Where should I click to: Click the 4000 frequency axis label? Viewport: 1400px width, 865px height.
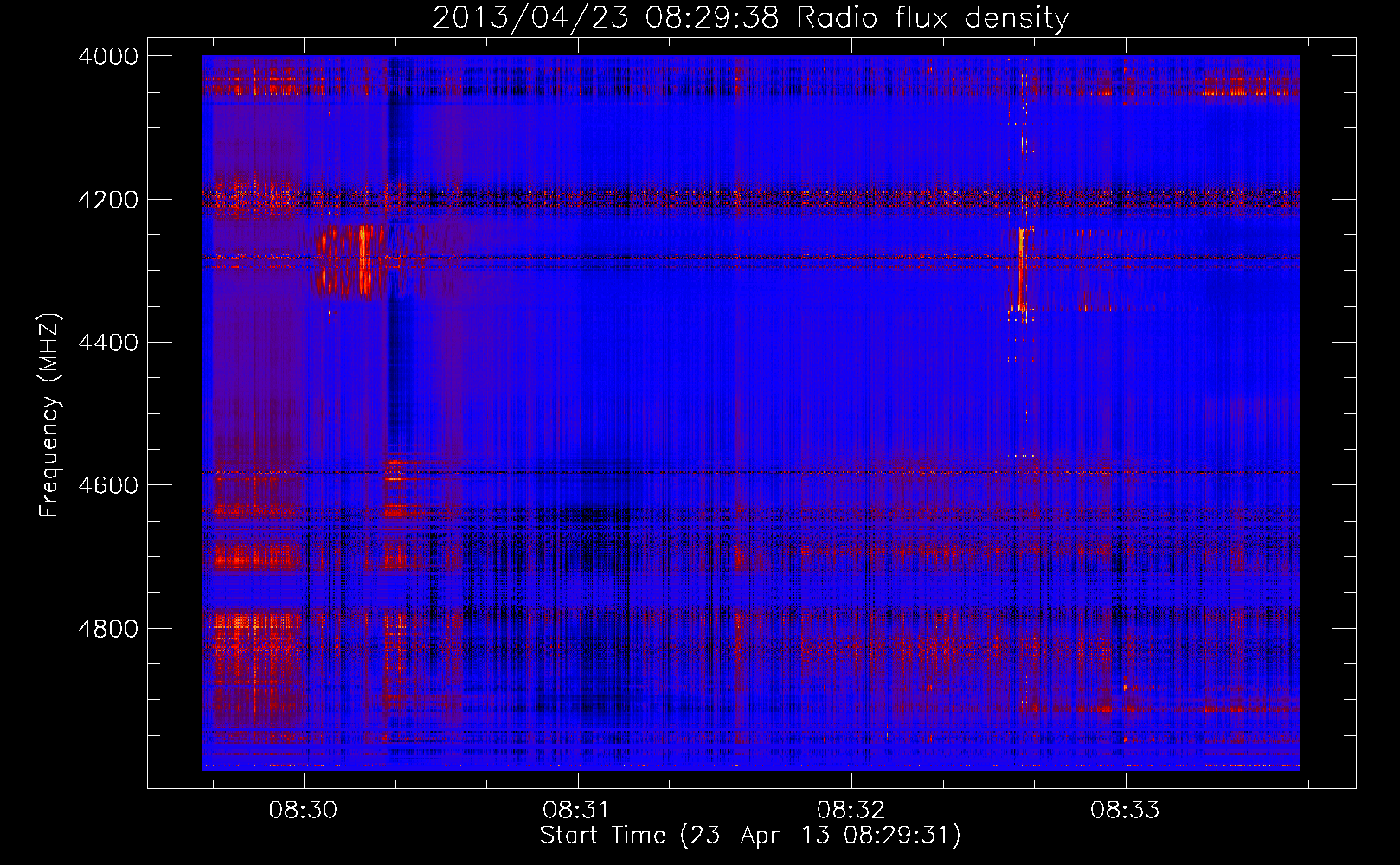(x=108, y=56)
